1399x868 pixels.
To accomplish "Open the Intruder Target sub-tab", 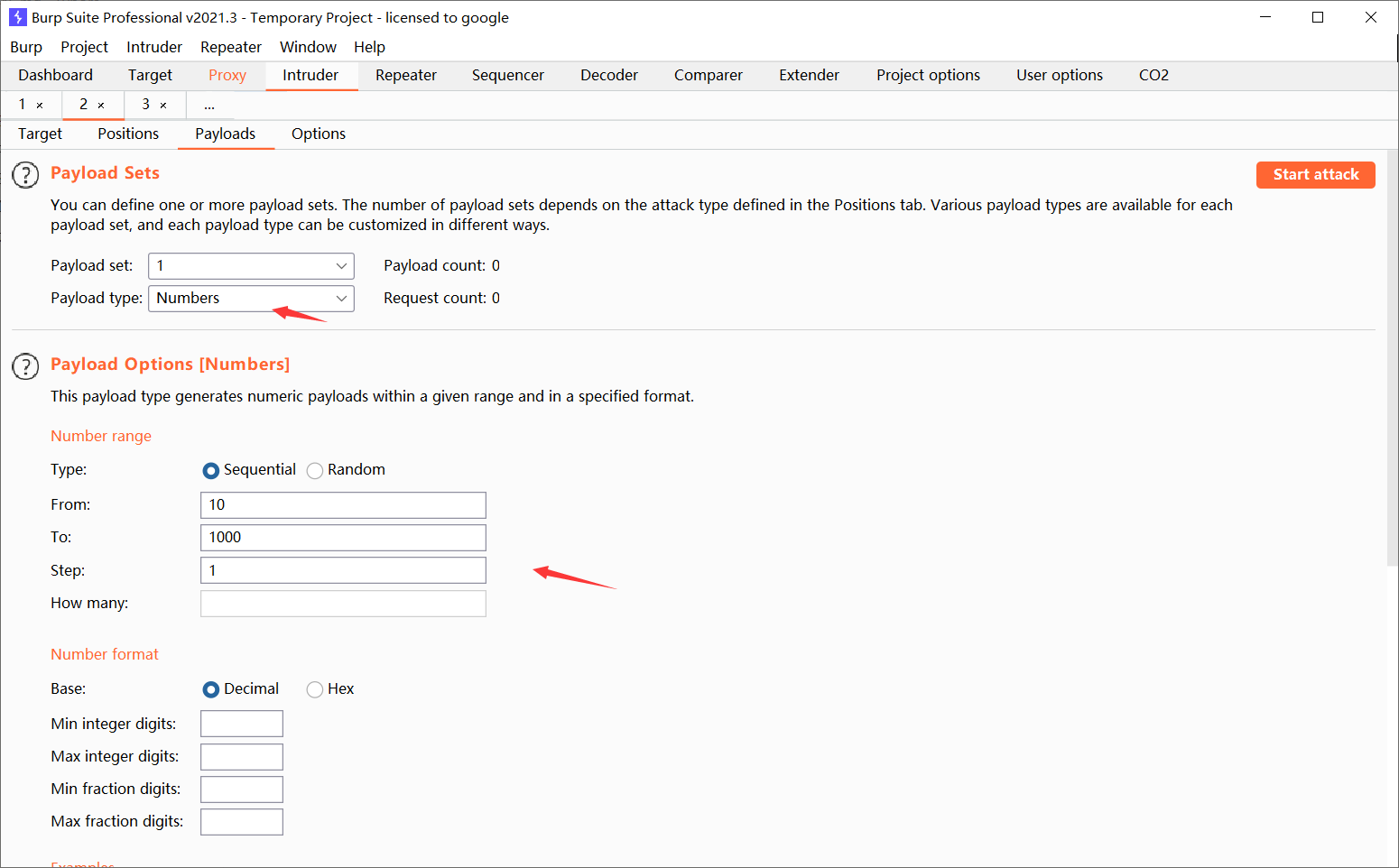I will click(x=40, y=134).
